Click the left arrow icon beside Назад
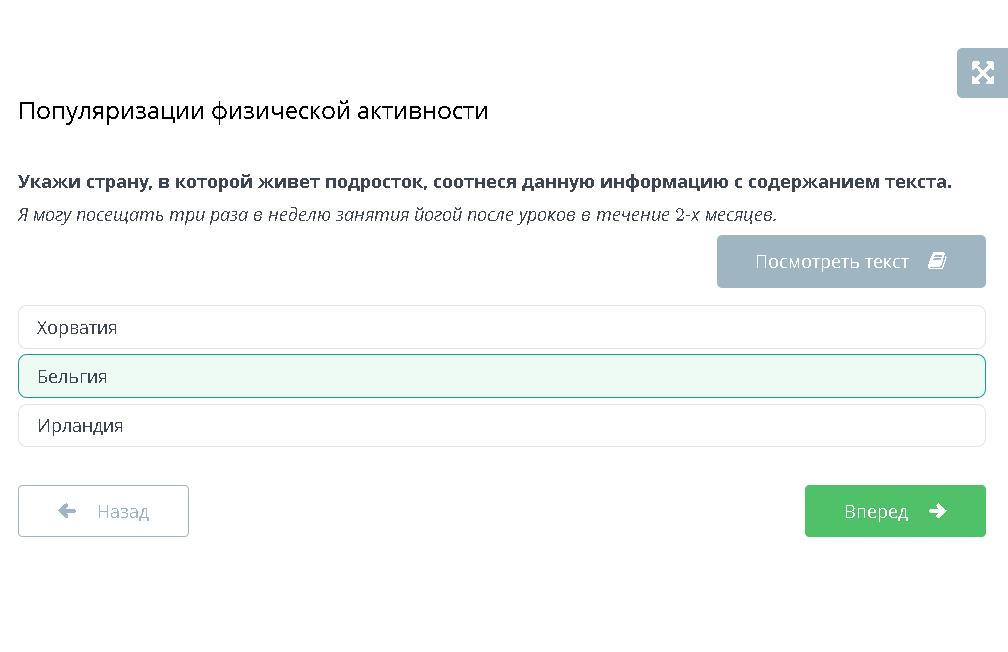 click(67, 511)
